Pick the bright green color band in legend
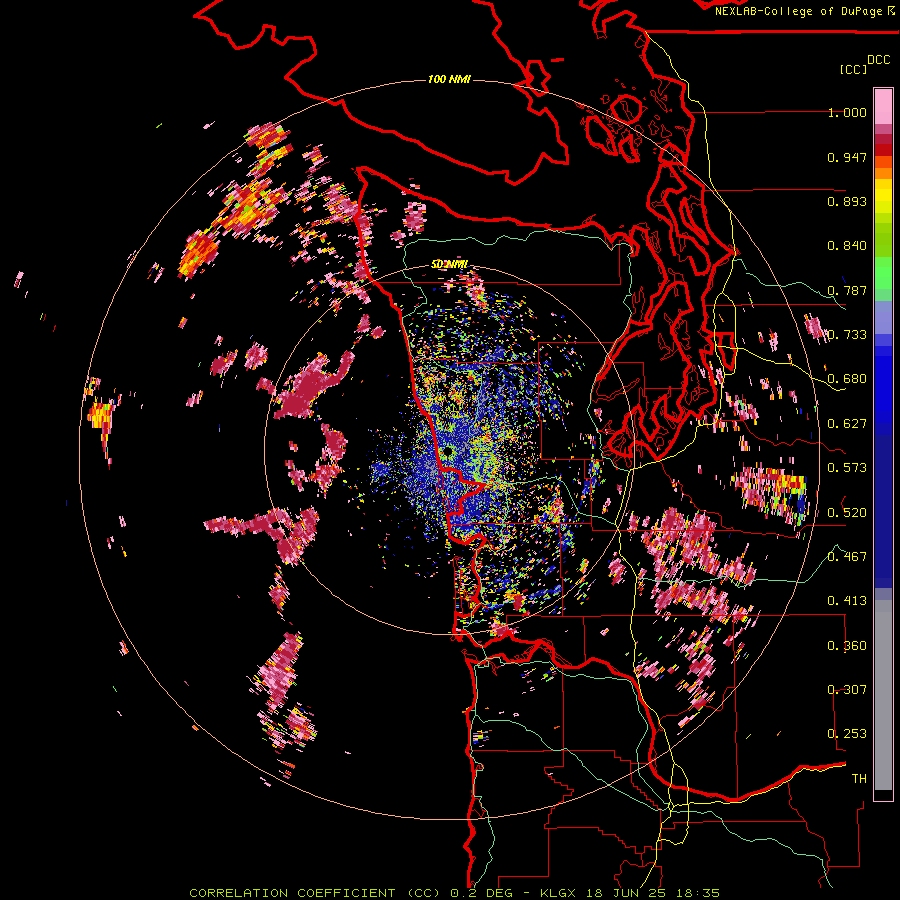Viewport: 900px width, 900px height. click(x=883, y=273)
